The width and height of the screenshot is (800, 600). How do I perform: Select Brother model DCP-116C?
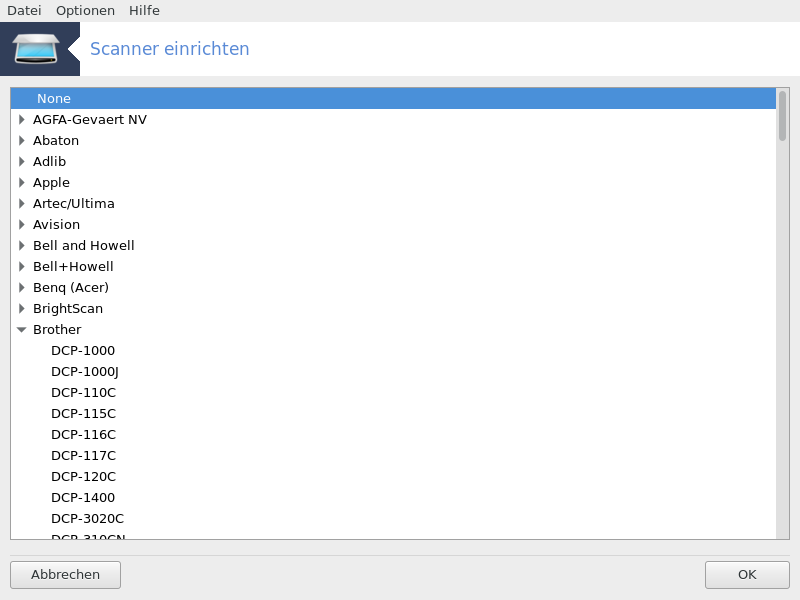click(x=83, y=434)
